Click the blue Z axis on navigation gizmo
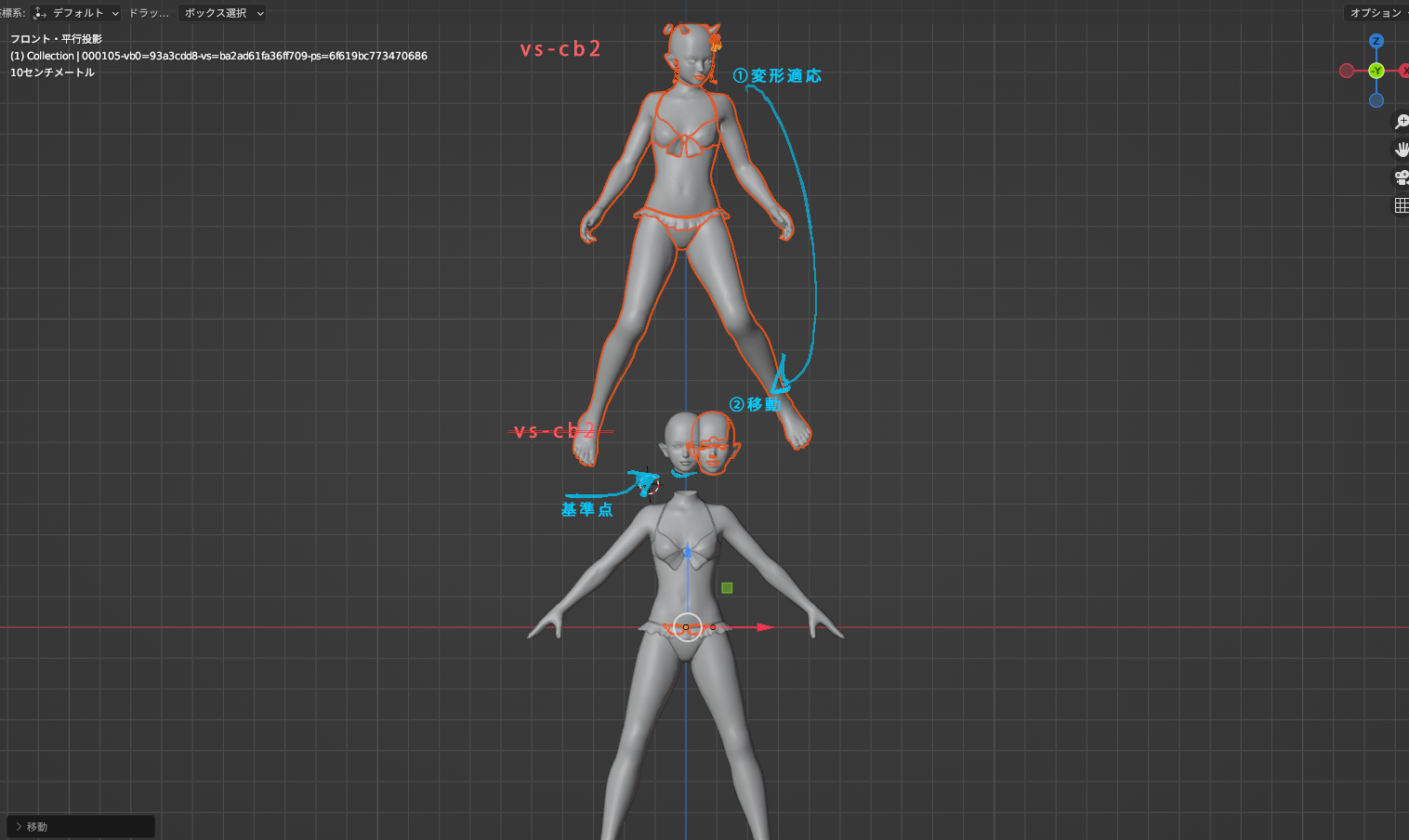 (1376, 41)
